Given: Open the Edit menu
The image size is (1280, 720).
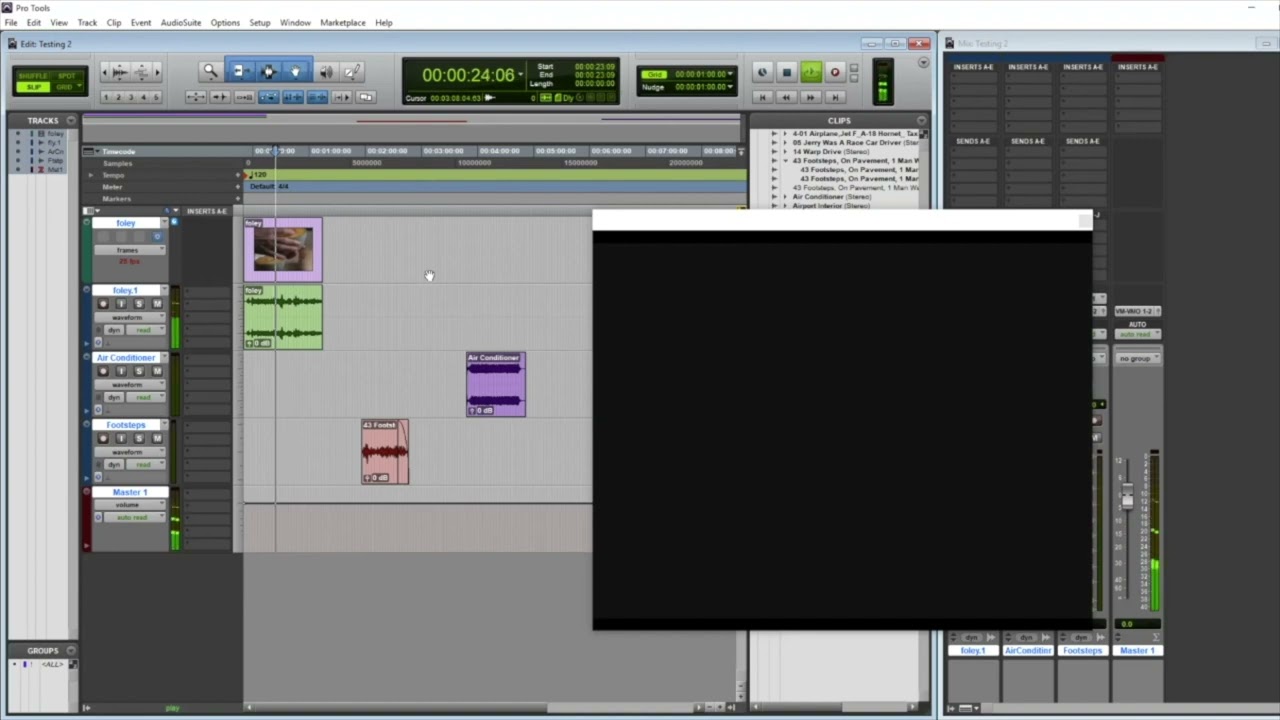Looking at the screenshot, I should point(34,22).
